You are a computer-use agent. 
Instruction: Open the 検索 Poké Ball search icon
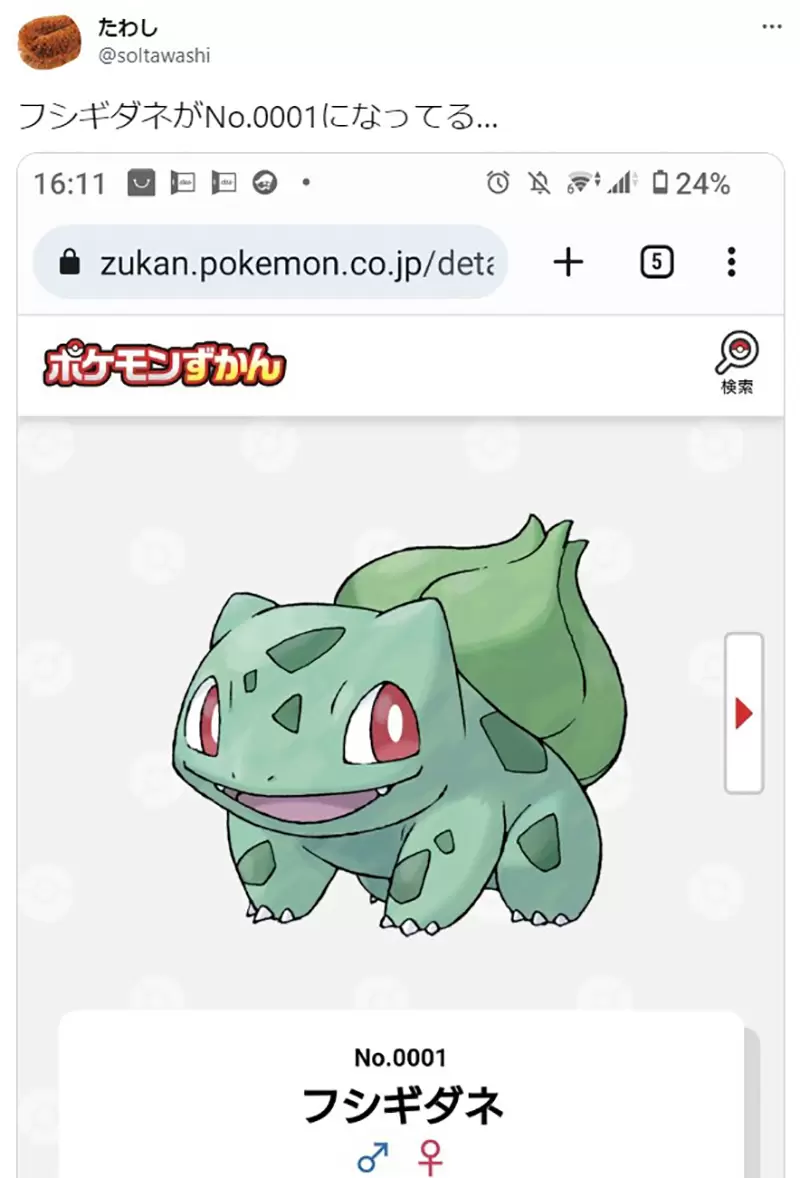pos(736,363)
